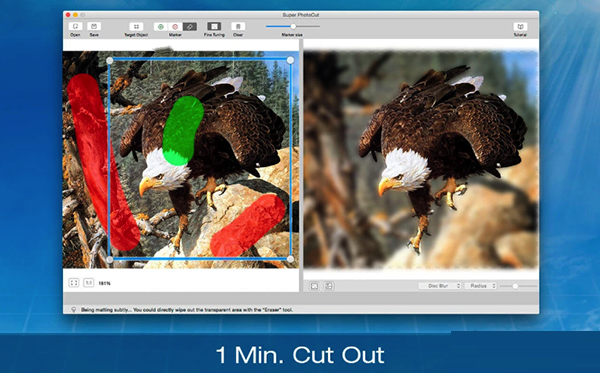Open the Disc Blur dropdown

coord(440,286)
